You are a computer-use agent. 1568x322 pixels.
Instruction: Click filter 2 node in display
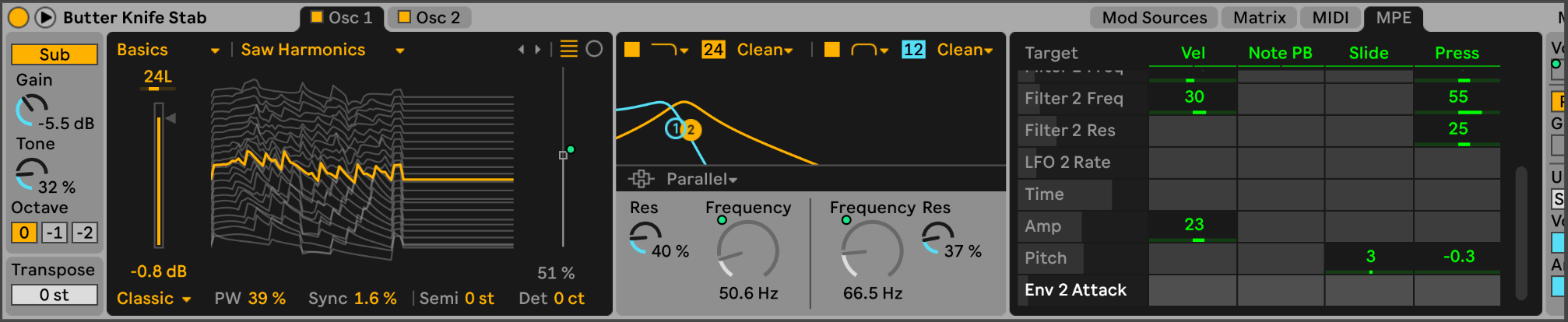point(691,130)
